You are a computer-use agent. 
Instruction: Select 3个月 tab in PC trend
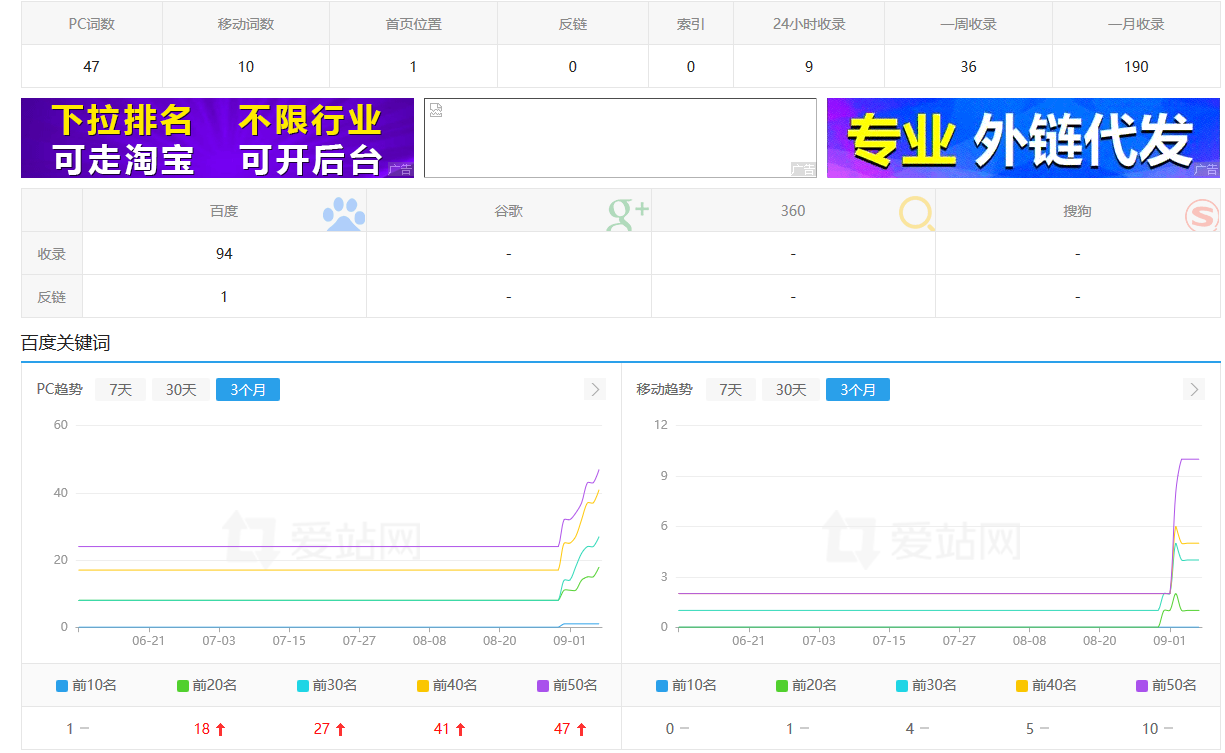click(x=247, y=389)
